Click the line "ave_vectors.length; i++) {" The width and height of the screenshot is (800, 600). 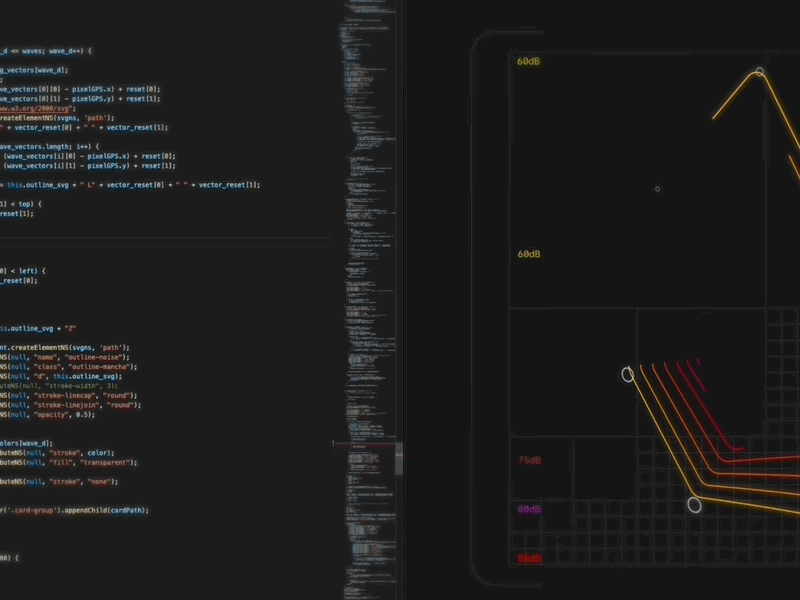click(50, 146)
